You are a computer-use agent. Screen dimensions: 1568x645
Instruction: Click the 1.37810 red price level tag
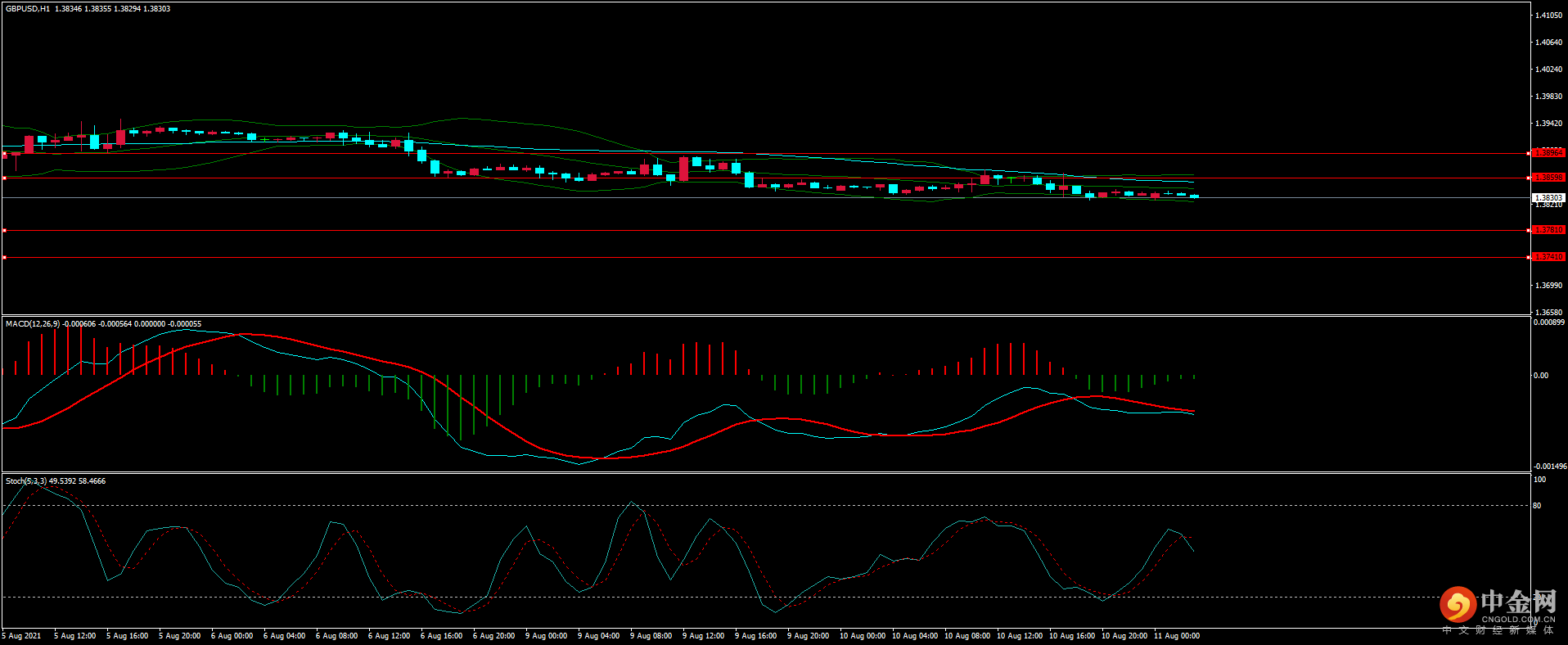1548,230
